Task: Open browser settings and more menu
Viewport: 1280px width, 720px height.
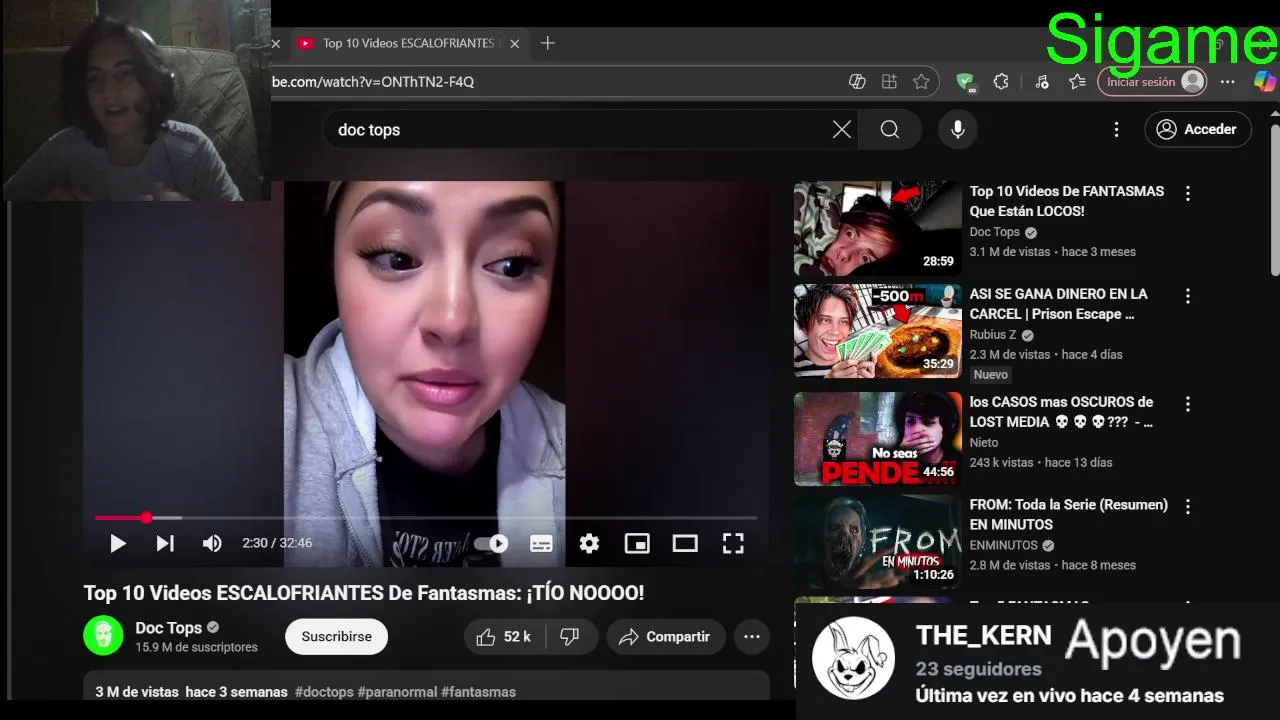Action: tap(1228, 82)
